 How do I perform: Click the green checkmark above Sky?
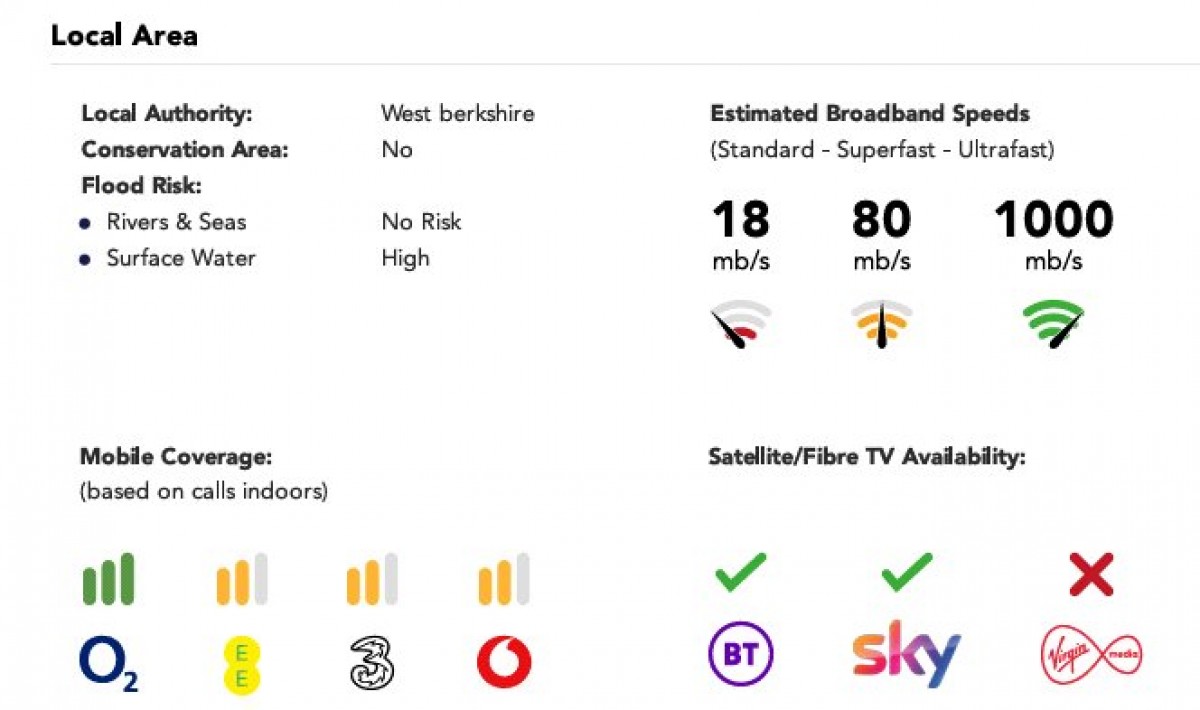(x=906, y=572)
